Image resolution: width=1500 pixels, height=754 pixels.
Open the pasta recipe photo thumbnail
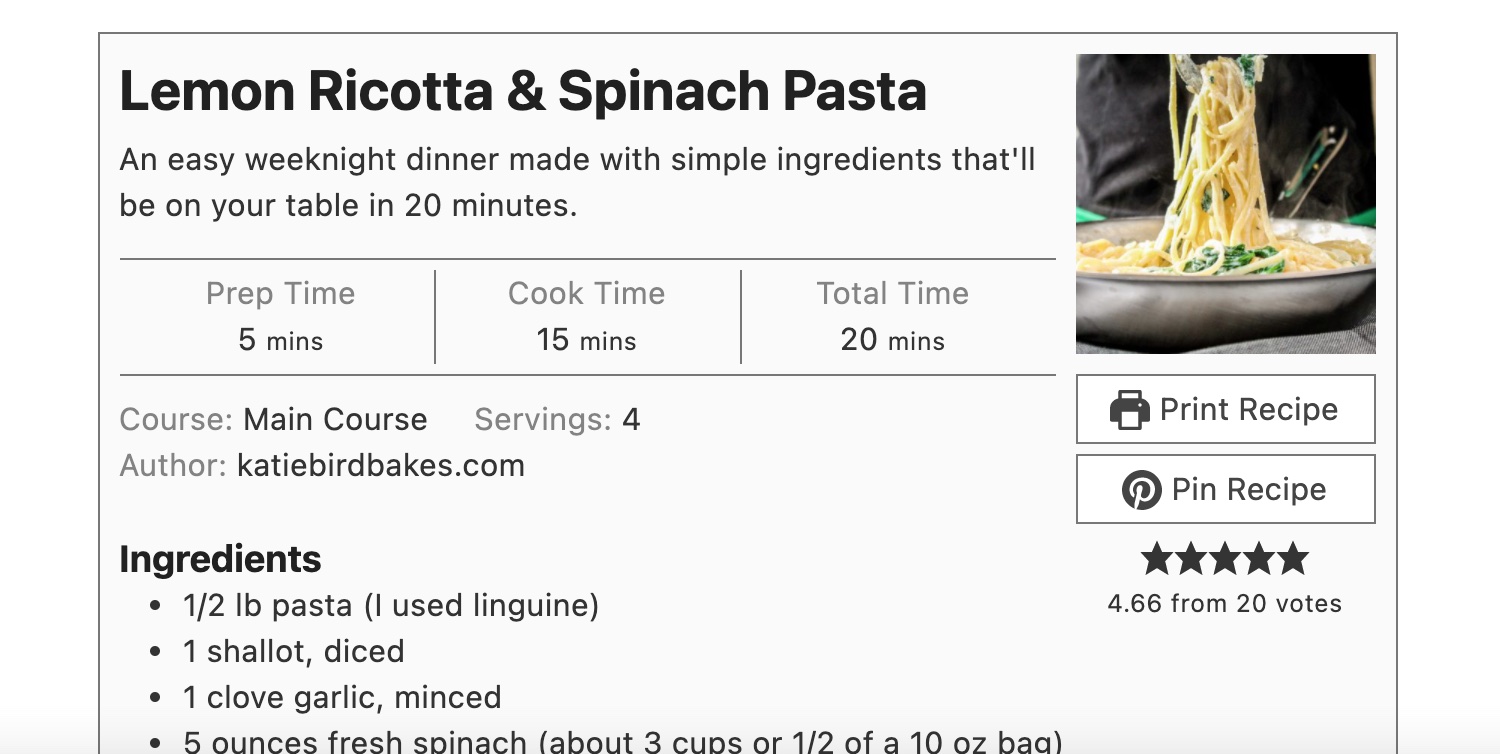point(1226,204)
